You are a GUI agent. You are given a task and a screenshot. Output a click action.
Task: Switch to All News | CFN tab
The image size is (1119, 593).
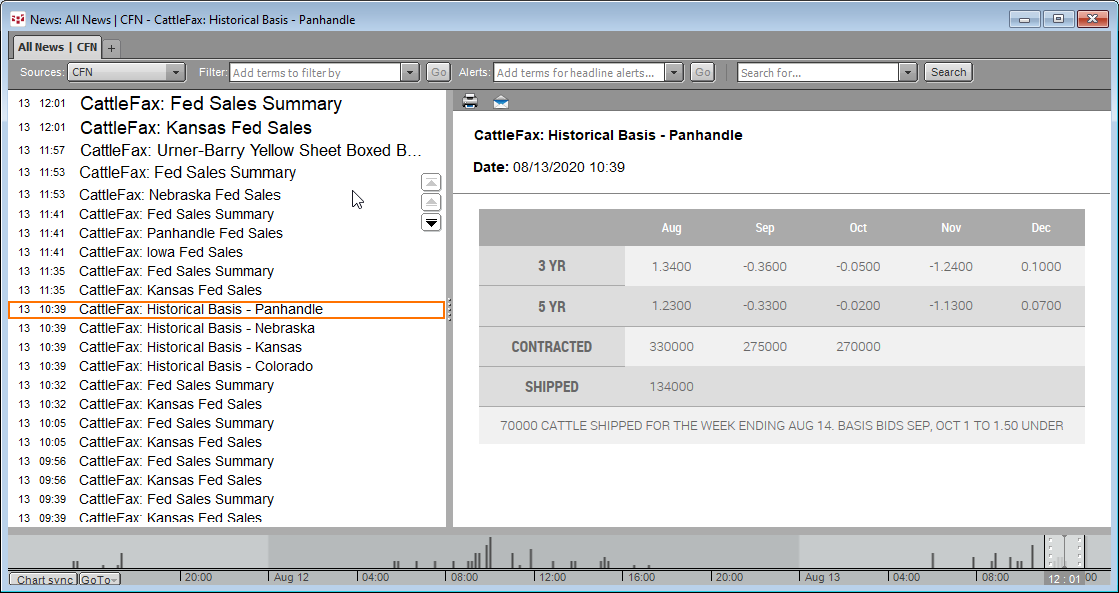[x=57, y=47]
